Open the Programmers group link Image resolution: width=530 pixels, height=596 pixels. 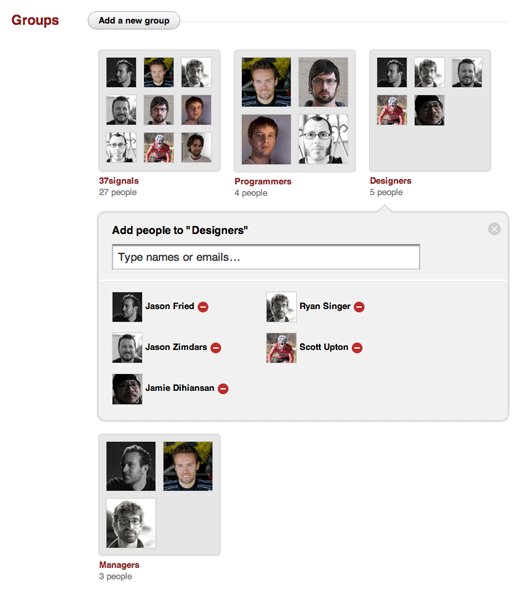tap(263, 181)
